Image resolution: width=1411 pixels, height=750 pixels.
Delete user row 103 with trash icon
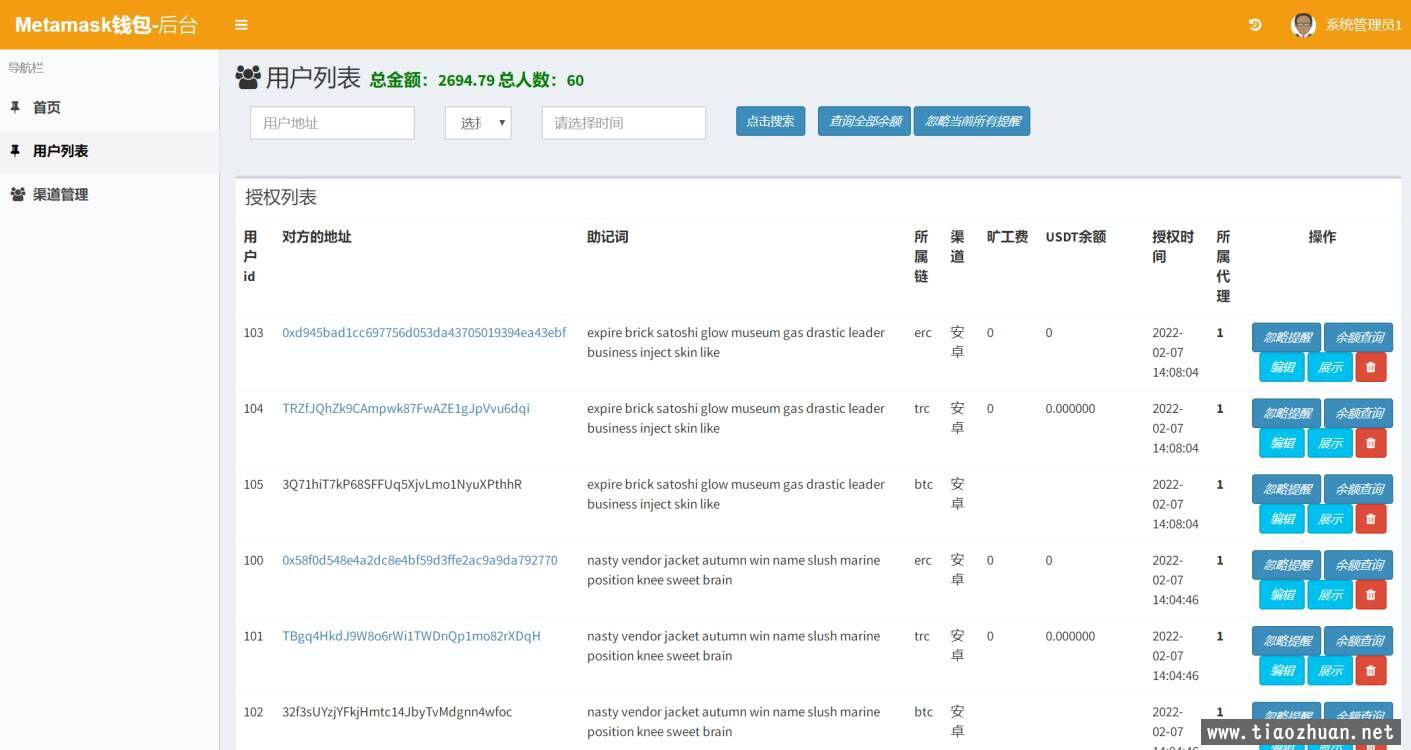[1370, 367]
